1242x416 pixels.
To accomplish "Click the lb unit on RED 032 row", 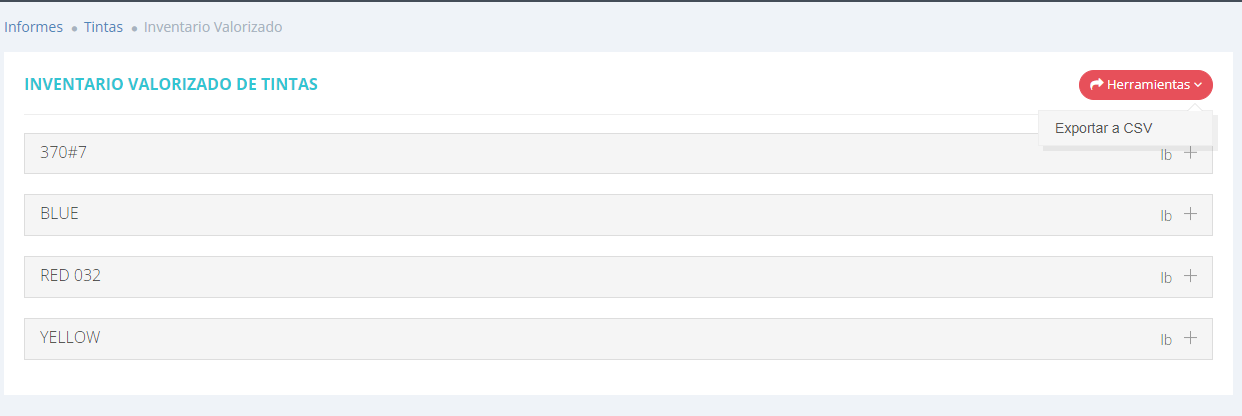I will pos(1166,278).
